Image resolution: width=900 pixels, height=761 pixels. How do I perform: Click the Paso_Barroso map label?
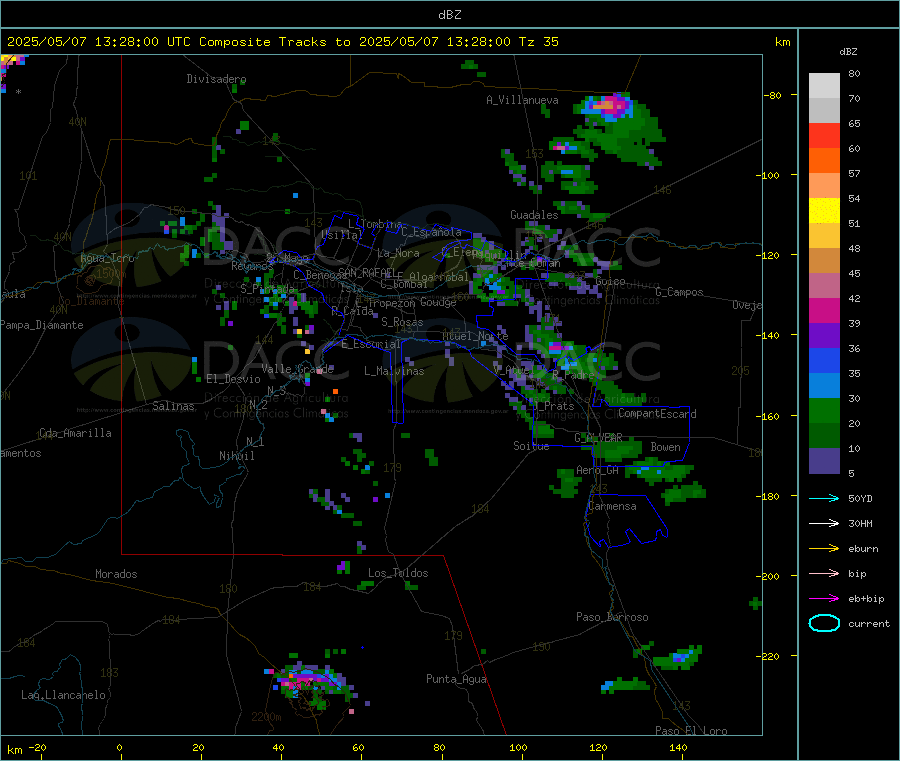tap(612, 617)
